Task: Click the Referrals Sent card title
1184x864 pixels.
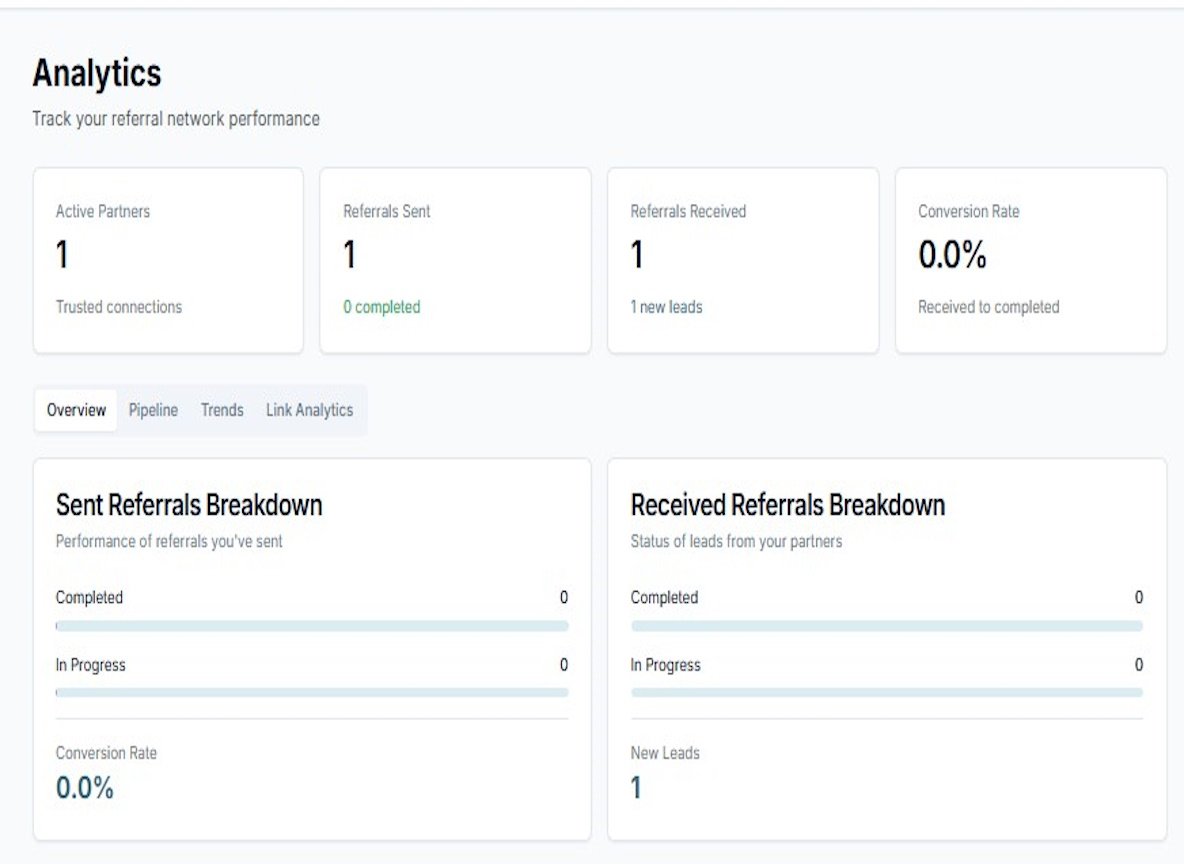Action: point(387,211)
